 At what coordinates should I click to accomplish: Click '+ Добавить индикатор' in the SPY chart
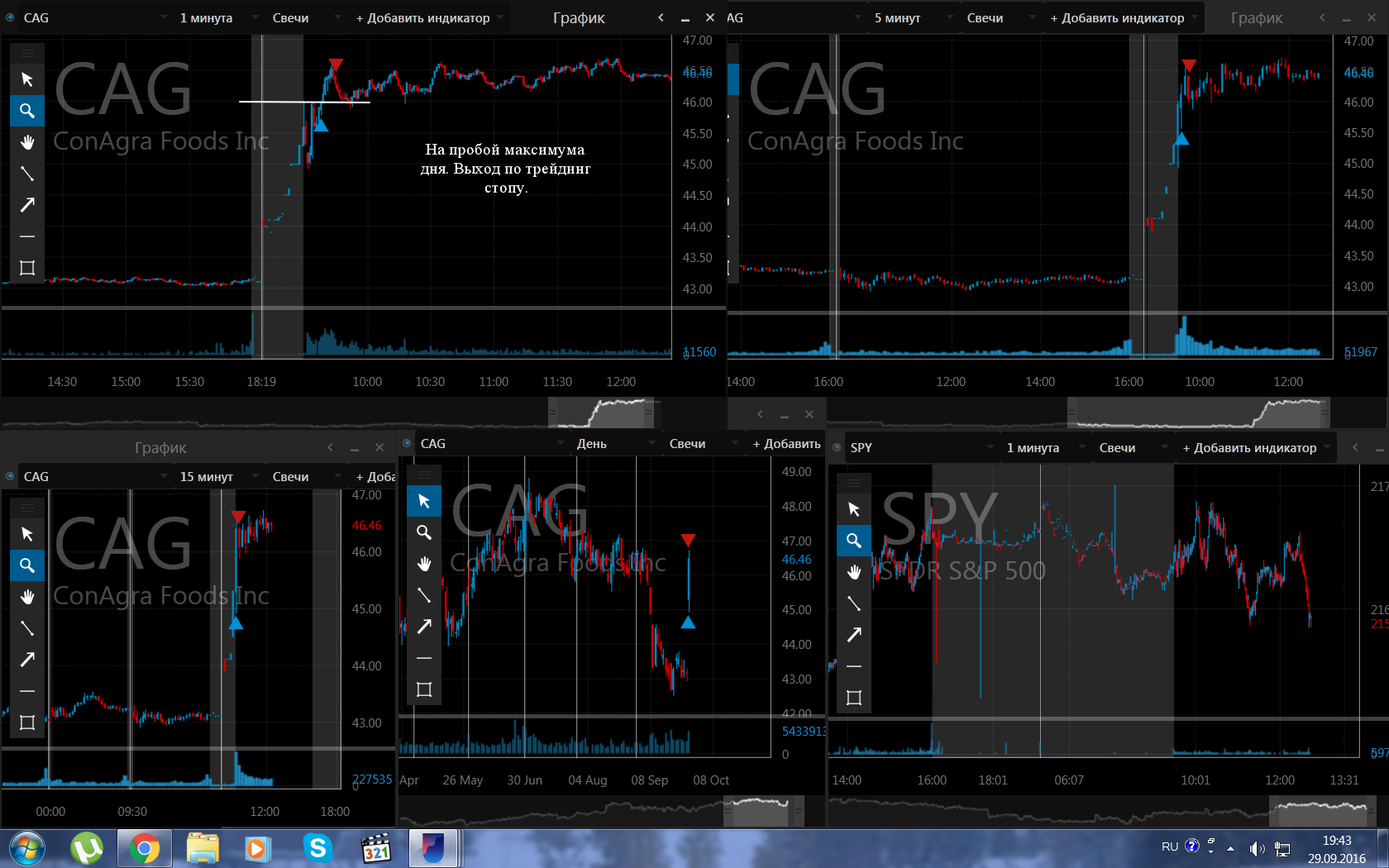coord(1256,447)
